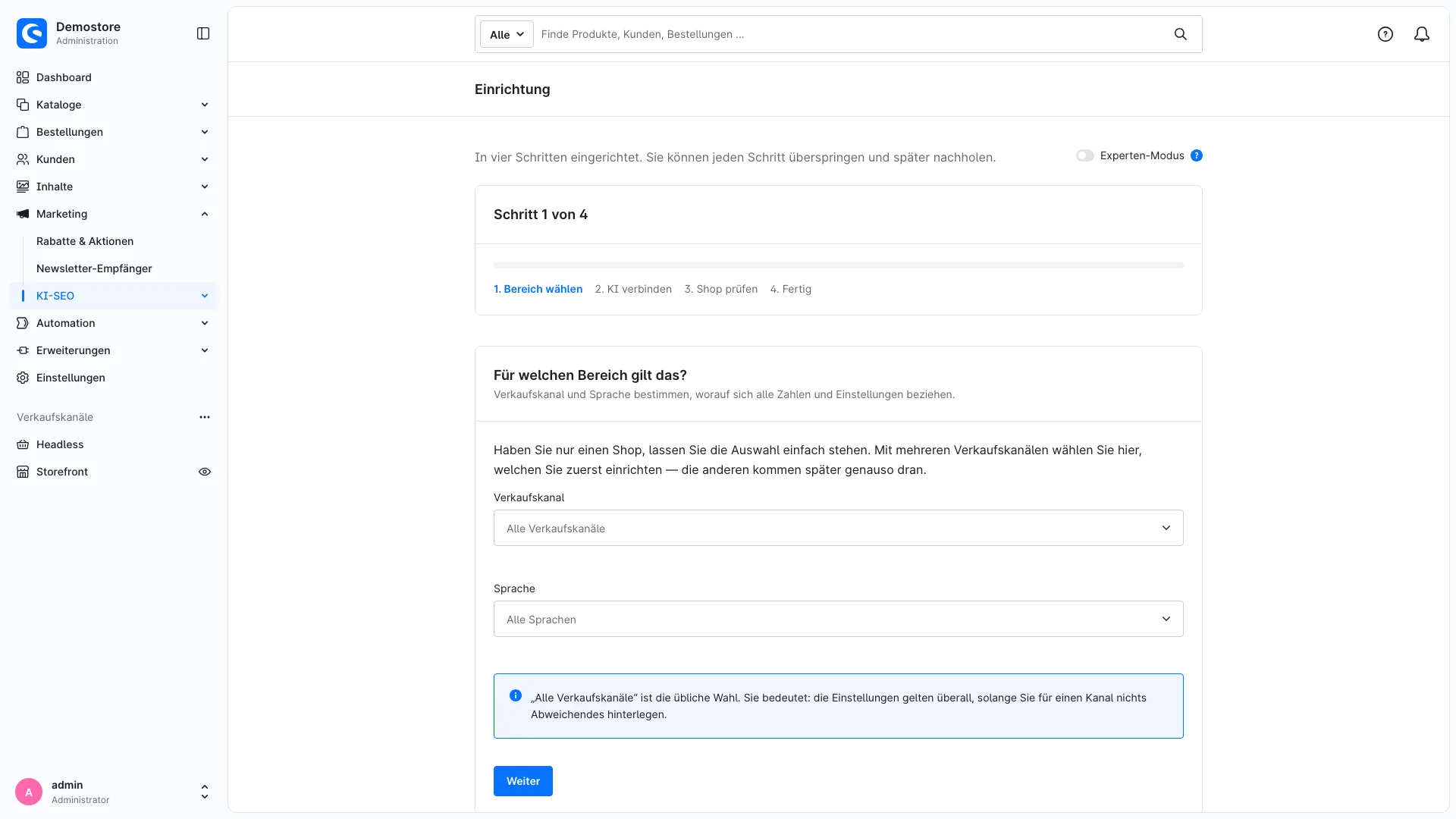This screenshot has width=1456, height=819.
Task: Click the Experten-Modus label
Action: pyautogui.click(x=1142, y=155)
